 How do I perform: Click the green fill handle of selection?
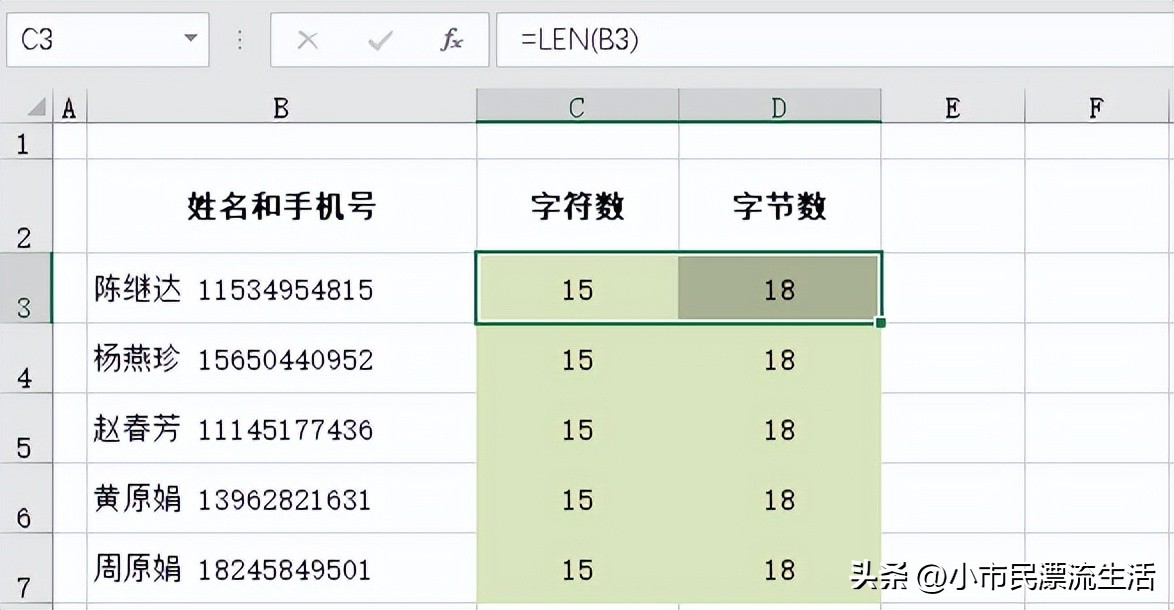881,323
